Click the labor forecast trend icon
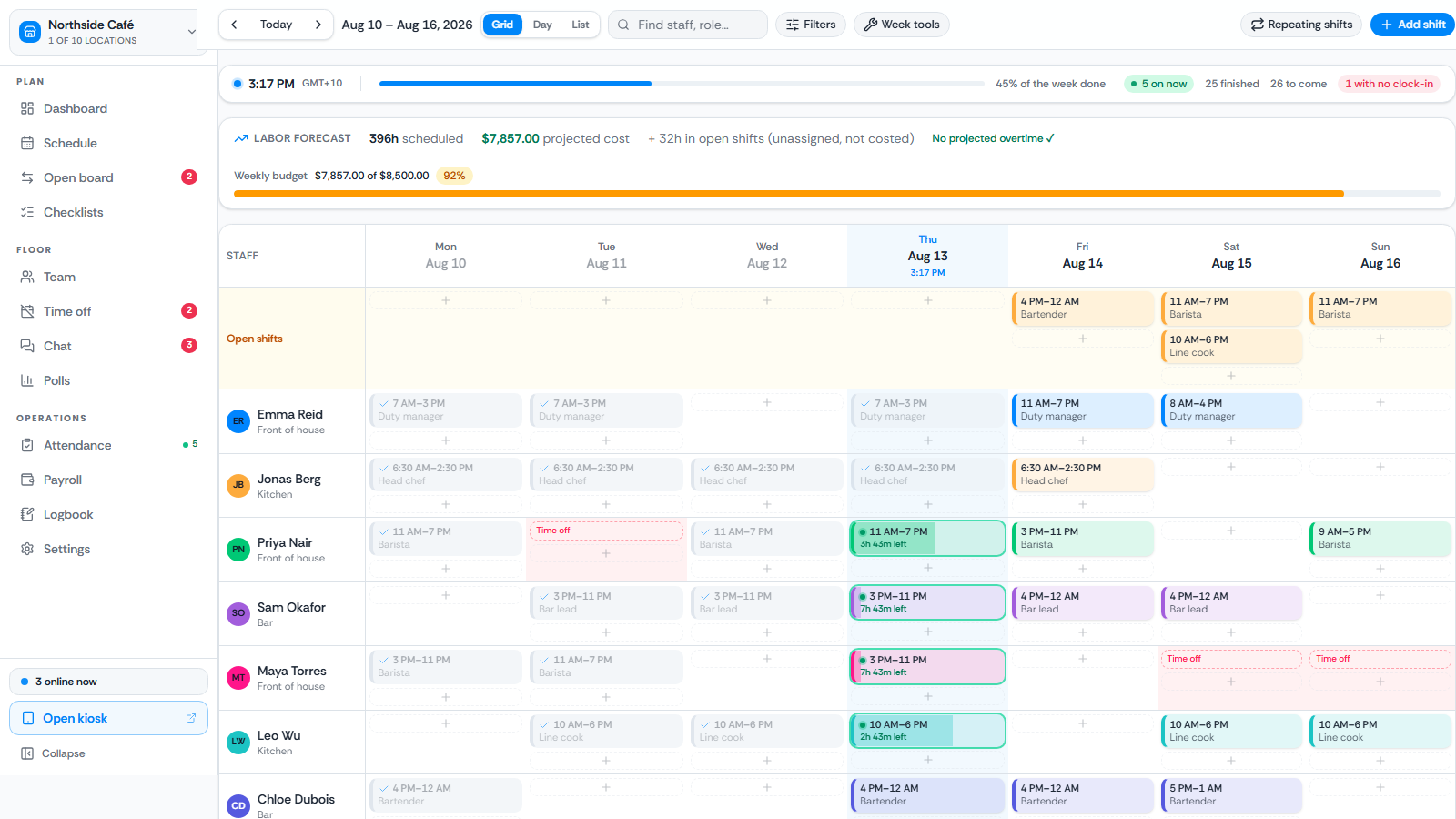This screenshot has width=1456, height=819. pos(241,138)
